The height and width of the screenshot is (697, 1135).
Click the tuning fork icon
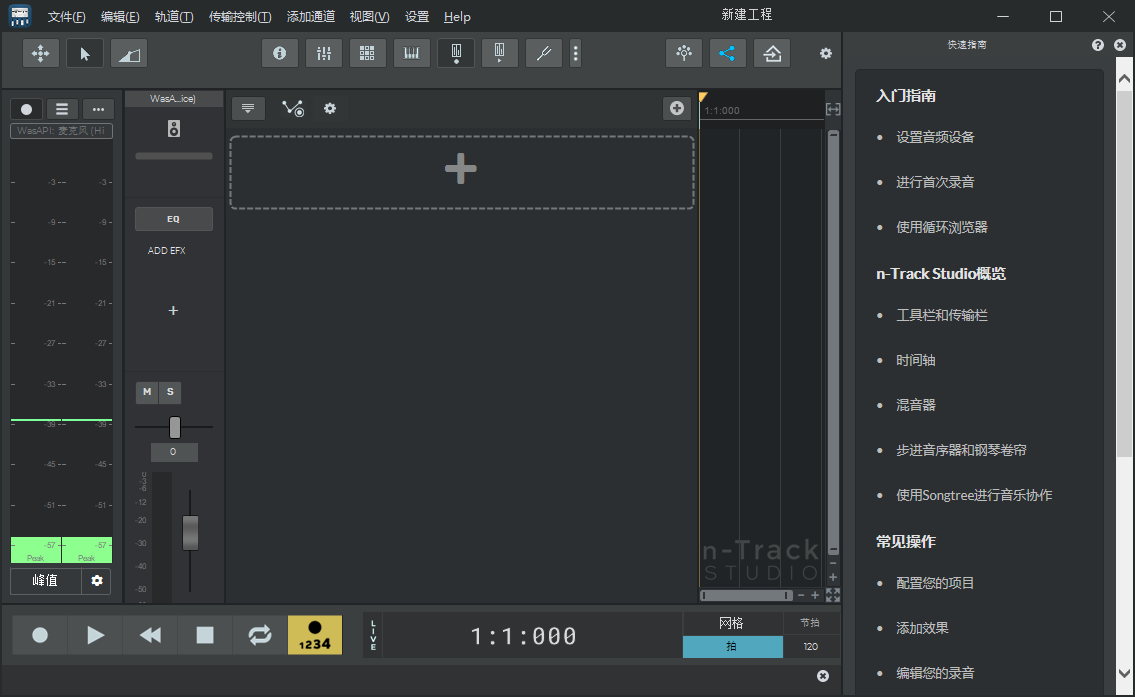pyautogui.click(x=543, y=53)
